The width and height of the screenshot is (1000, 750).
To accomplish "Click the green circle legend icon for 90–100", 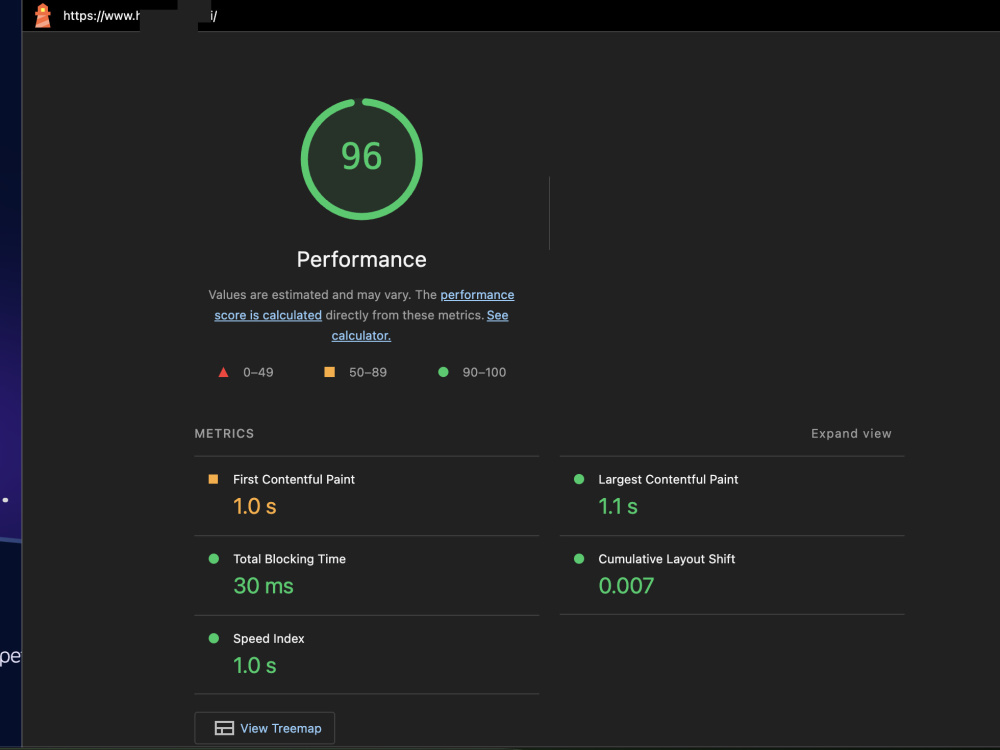I will (x=443, y=372).
